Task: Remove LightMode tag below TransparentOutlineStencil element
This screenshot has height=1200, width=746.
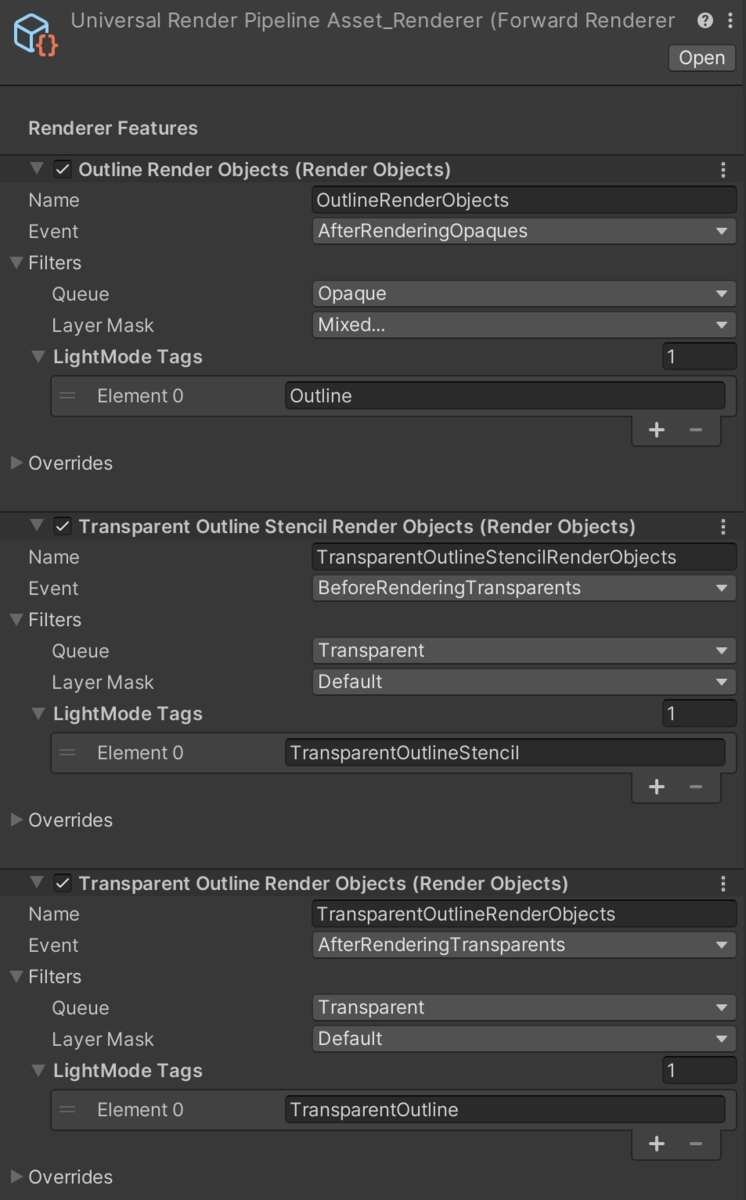Action: (x=696, y=787)
